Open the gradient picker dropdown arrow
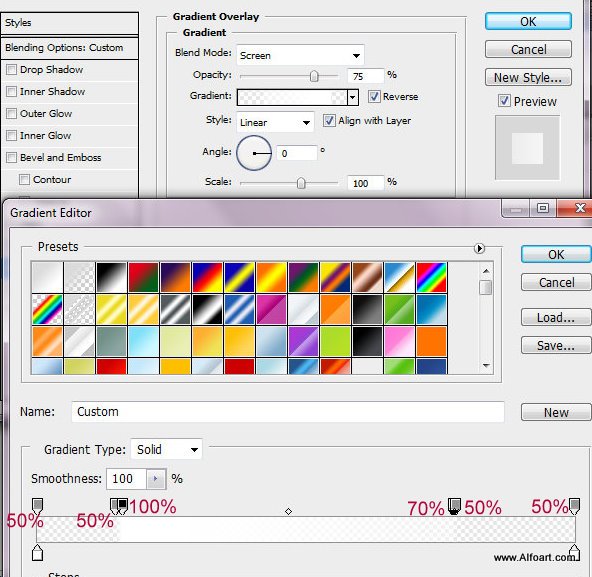Image resolution: width=592 pixels, height=577 pixels. 353,97
